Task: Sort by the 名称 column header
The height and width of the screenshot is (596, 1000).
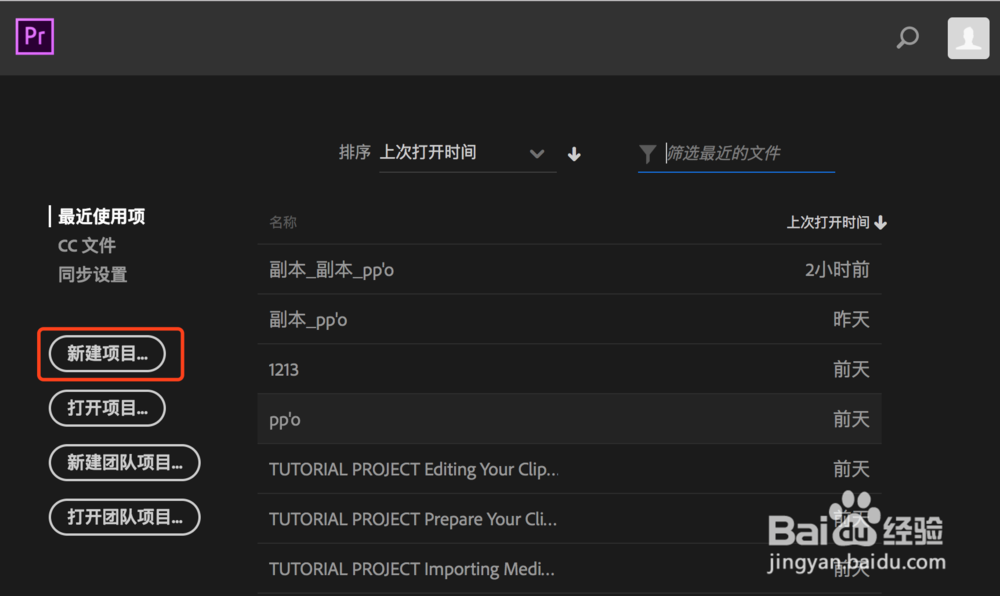Action: [283, 222]
